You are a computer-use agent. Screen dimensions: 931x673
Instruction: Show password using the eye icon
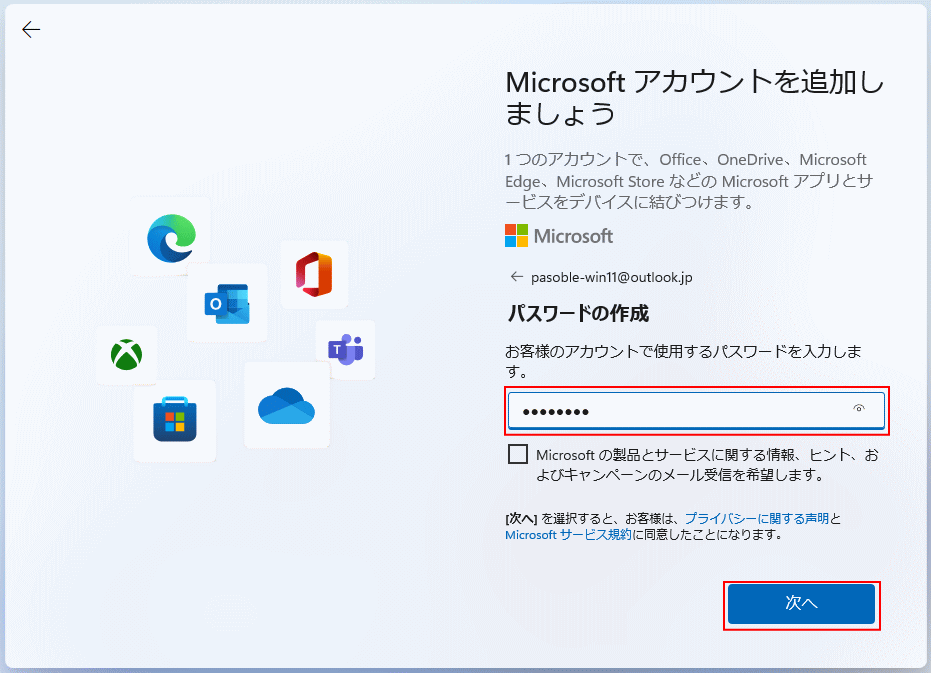click(x=859, y=409)
